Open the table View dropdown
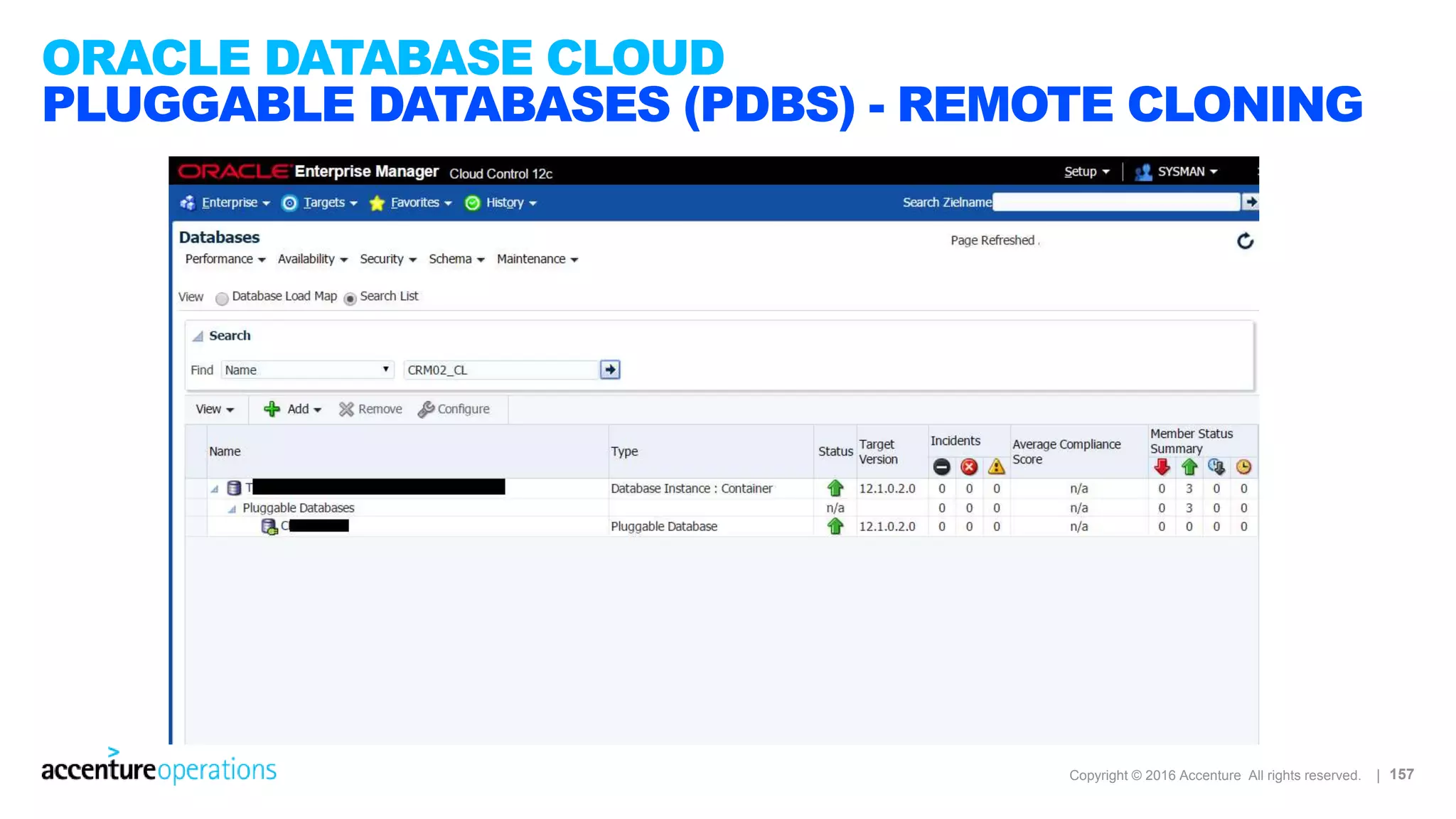Viewport: 1456px width, 819px height. coord(215,409)
